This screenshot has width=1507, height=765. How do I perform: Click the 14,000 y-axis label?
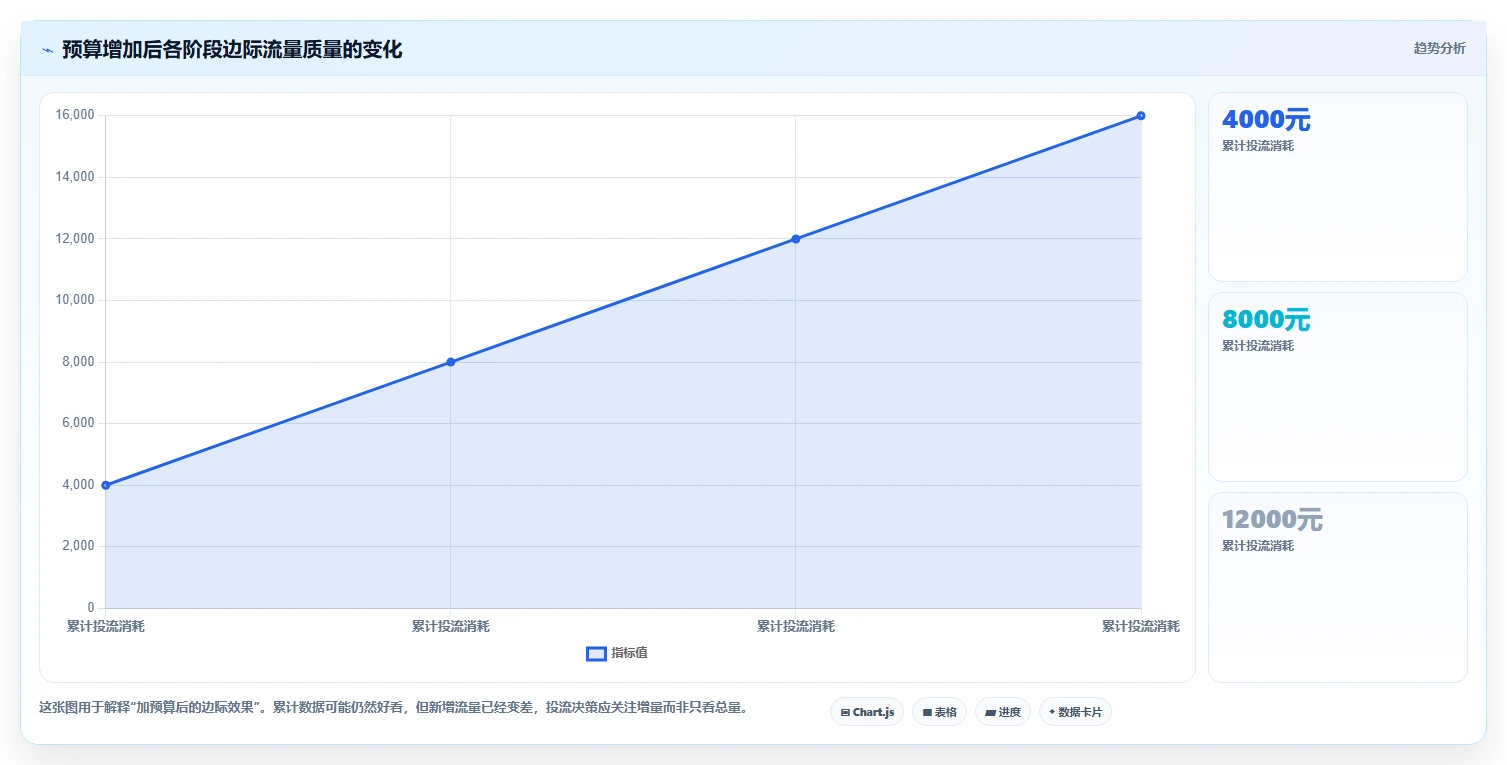[x=75, y=177]
